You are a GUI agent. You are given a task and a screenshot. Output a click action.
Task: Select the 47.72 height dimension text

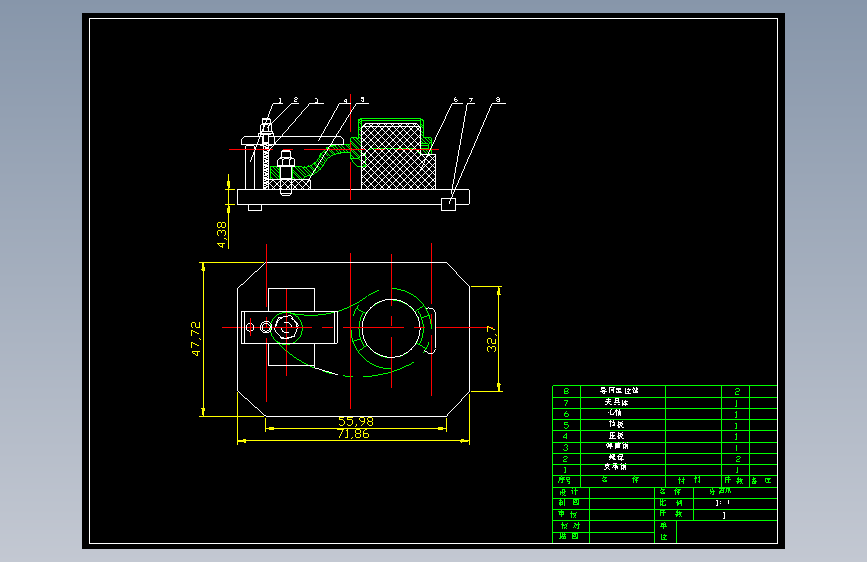[196, 339]
